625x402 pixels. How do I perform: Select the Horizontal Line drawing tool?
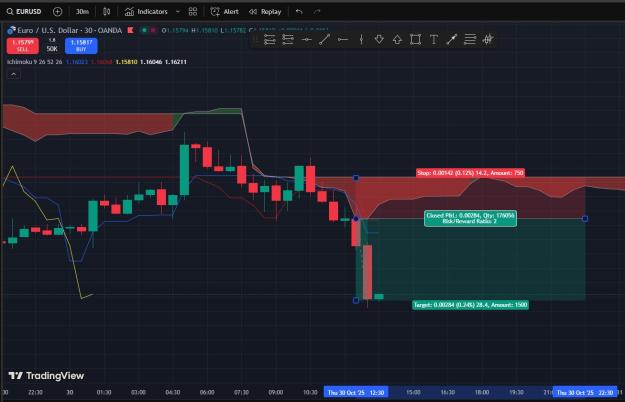pos(306,39)
